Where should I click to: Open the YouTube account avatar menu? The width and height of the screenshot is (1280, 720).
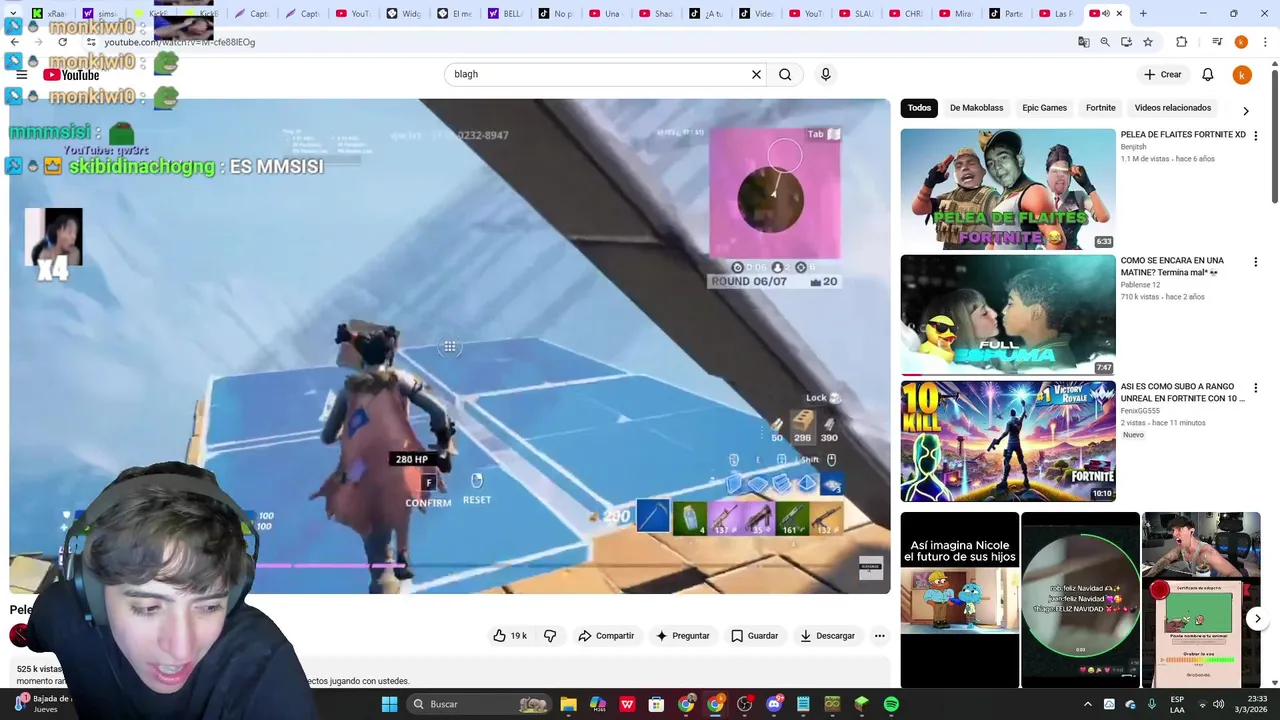click(1241, 75)
